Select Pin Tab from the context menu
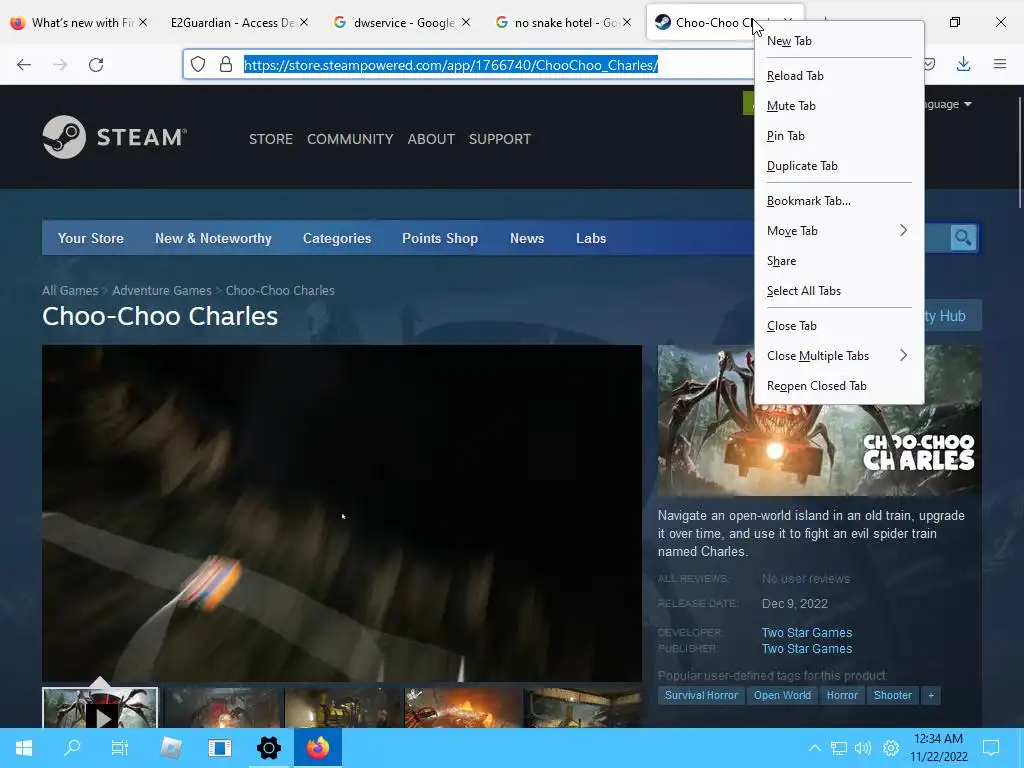 click(839, 136)
